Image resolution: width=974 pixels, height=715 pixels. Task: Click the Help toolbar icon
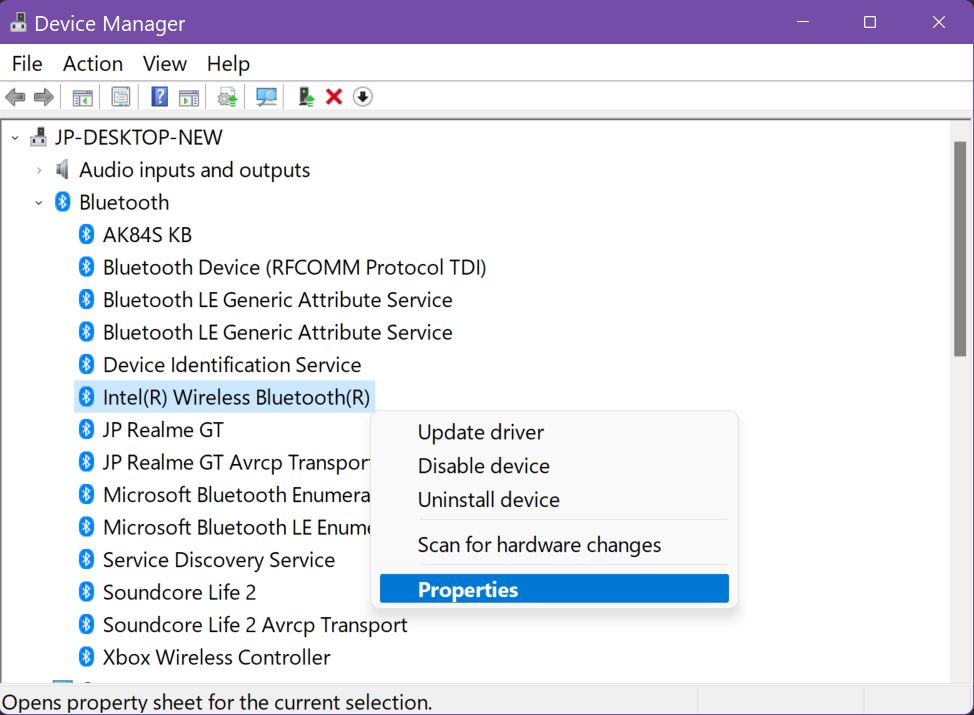coord(157,96)
